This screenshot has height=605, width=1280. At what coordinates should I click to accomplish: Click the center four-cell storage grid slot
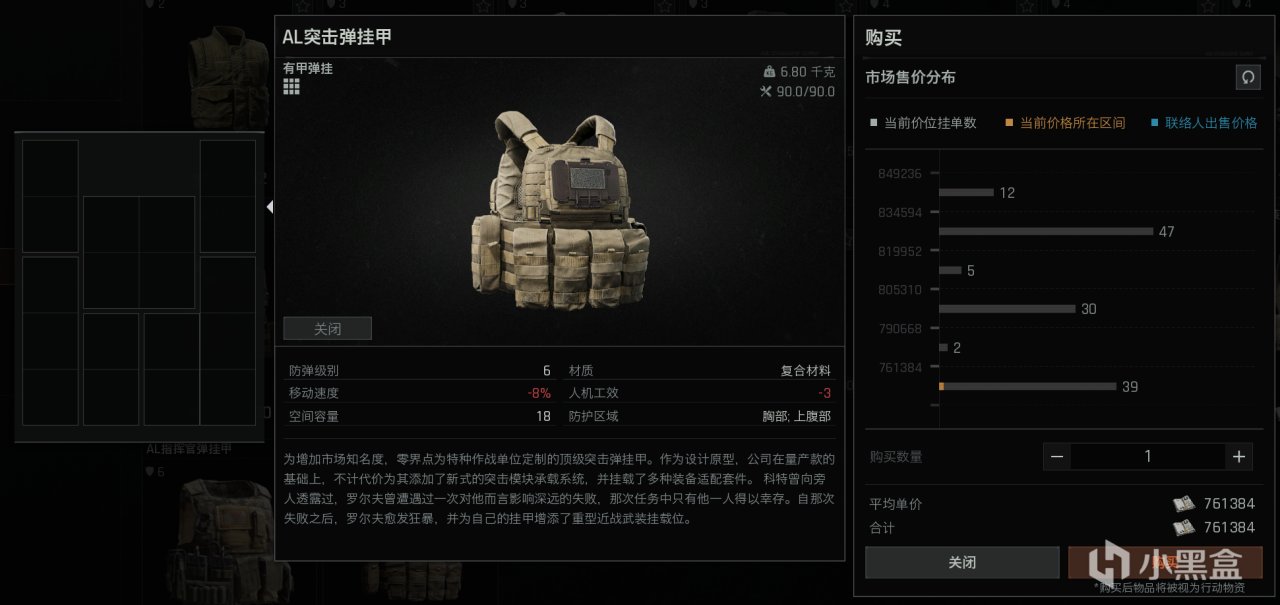(x=139, y=252)
